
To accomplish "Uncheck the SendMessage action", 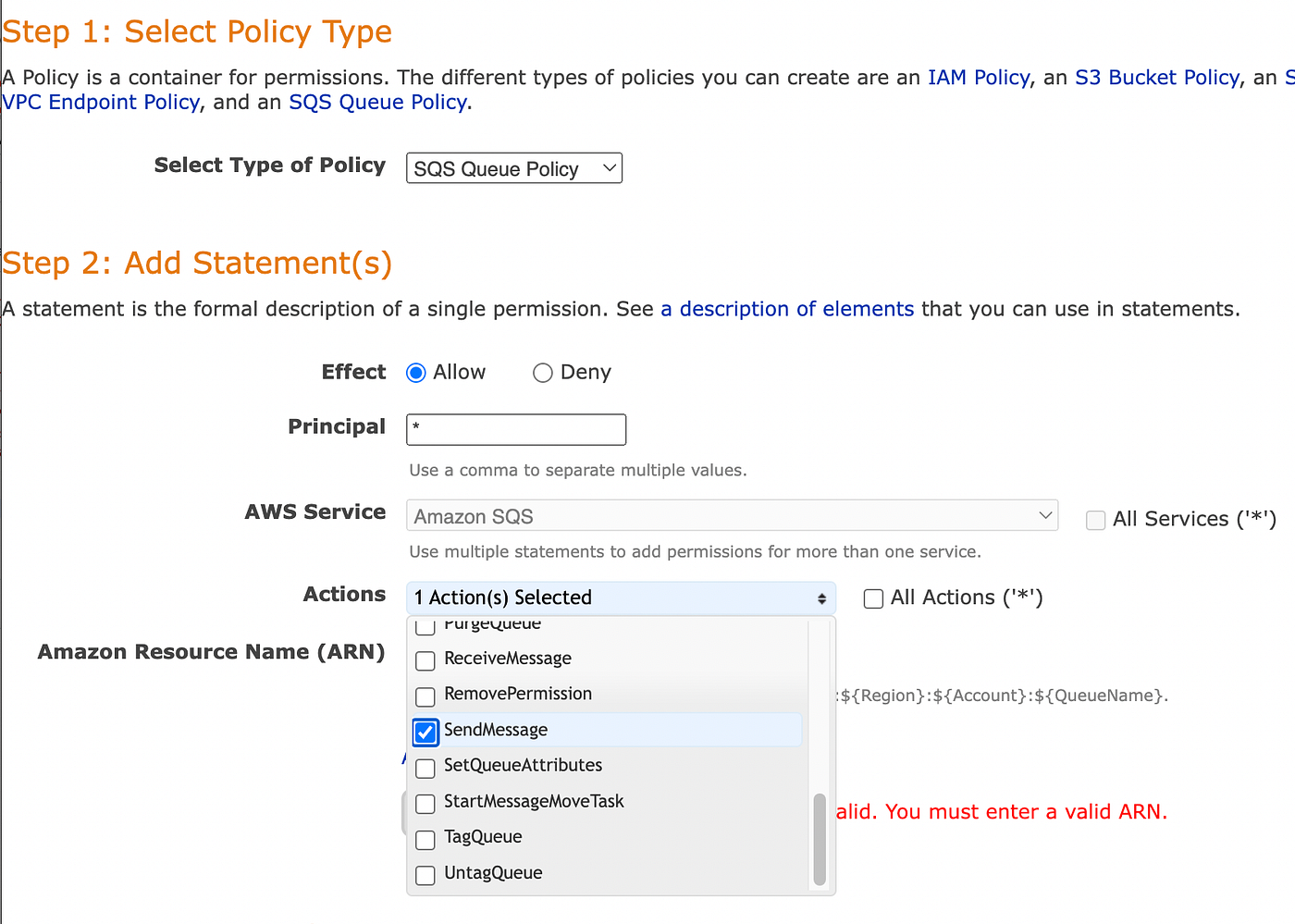I will pyautogui.click(x=425, y=732).
